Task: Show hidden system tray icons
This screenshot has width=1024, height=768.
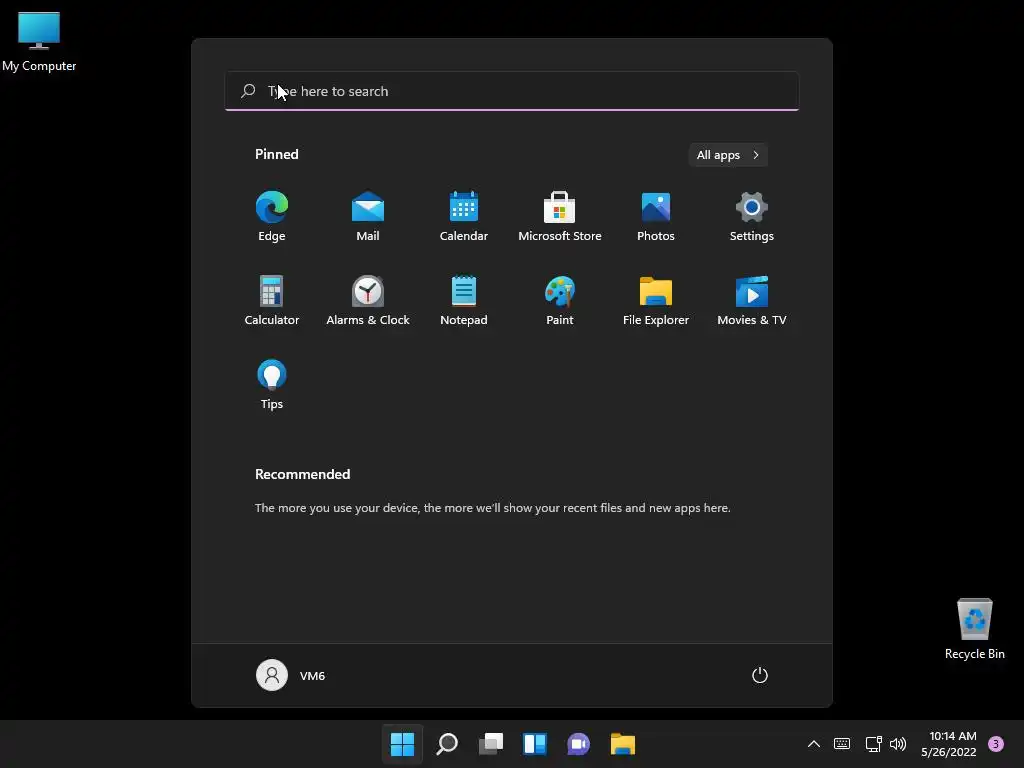Action: coord(814,744)
